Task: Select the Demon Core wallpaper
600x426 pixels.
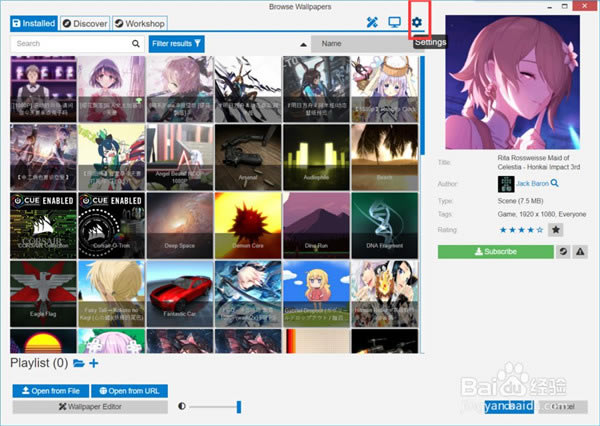Action: [x=248, y=225]
